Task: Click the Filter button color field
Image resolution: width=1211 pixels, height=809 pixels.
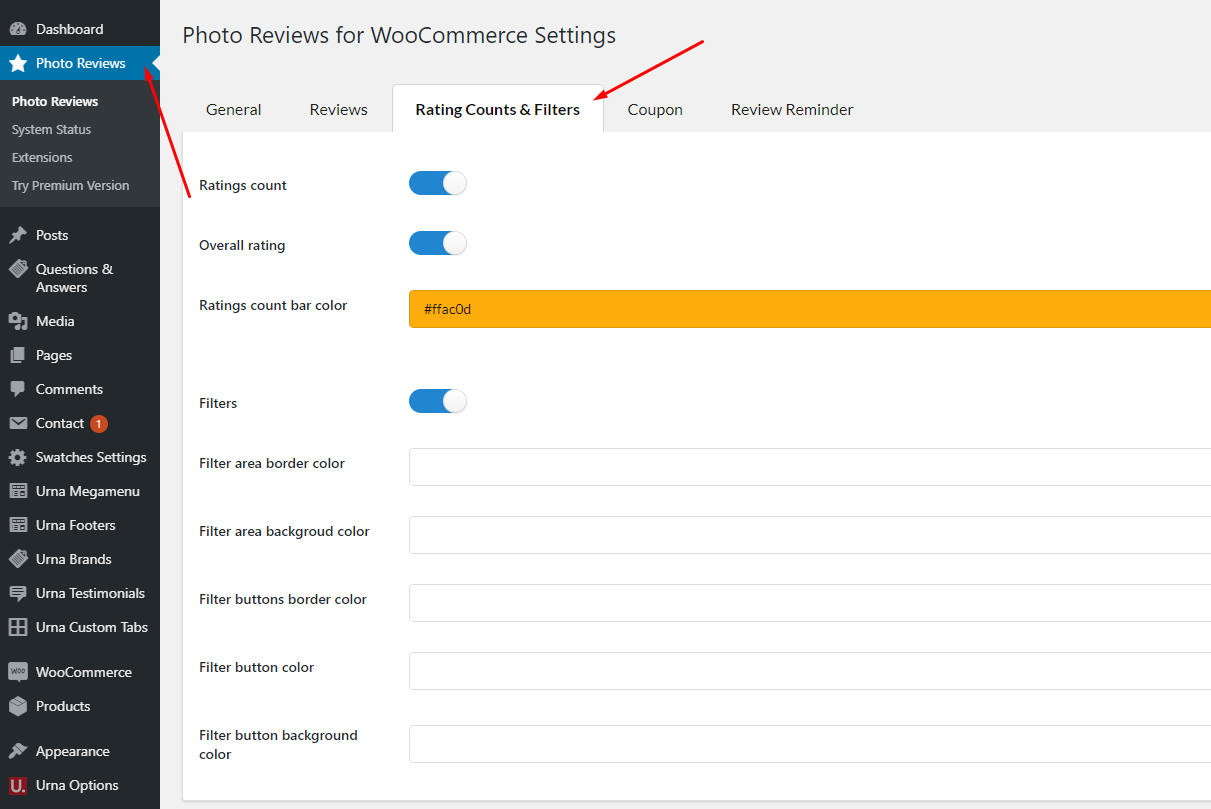Action: click(810, 671)
